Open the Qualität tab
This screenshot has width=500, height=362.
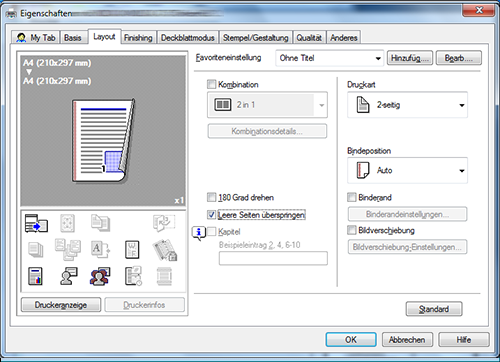(309, 38)
